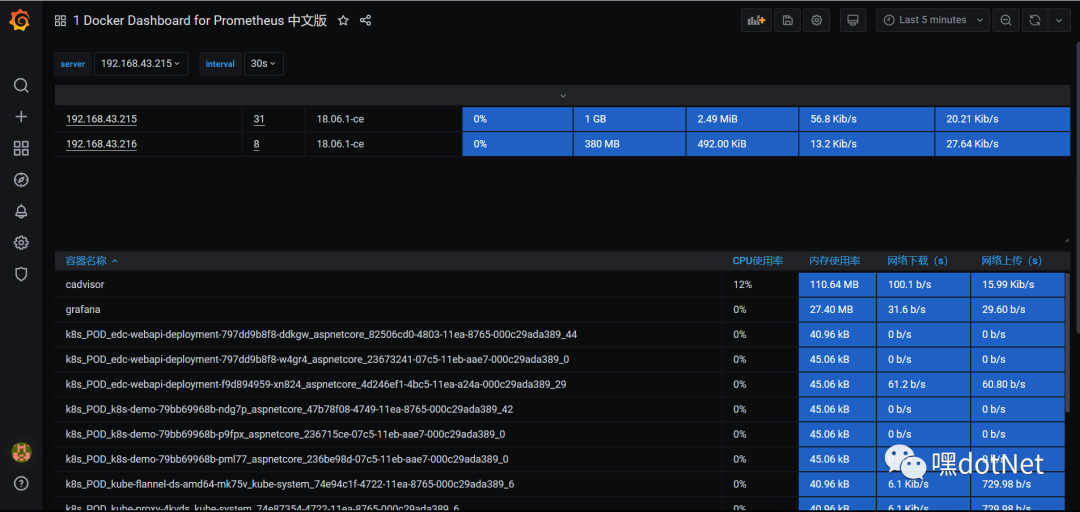Click the interval variable label
1080x512 pixels.
(x=220, y=63)
